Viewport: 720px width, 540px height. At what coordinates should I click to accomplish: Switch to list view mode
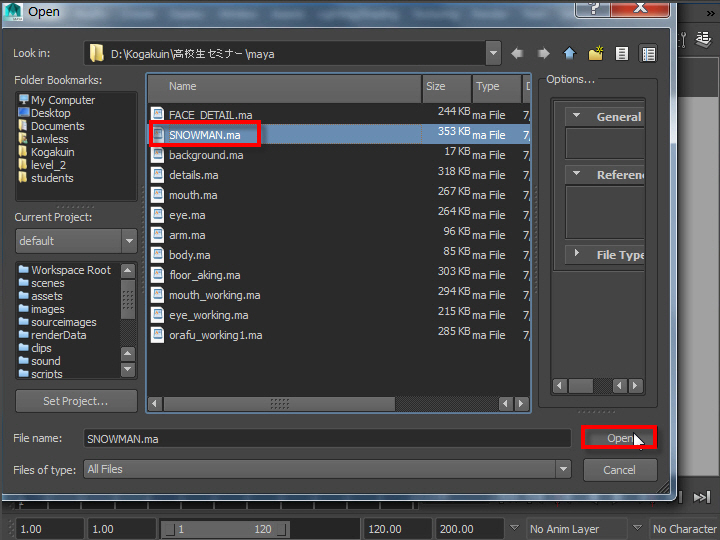pos(622,53)
